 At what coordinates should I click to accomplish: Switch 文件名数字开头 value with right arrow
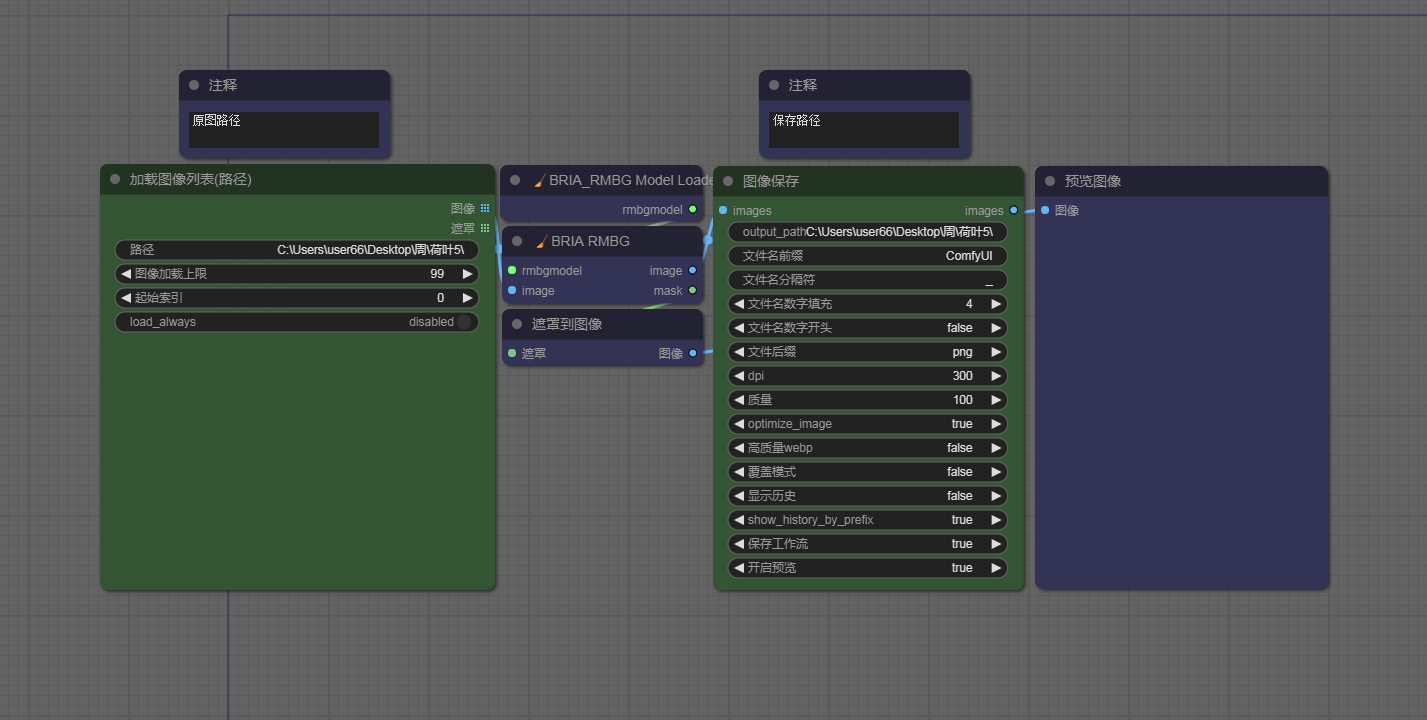tap(996, 328)
